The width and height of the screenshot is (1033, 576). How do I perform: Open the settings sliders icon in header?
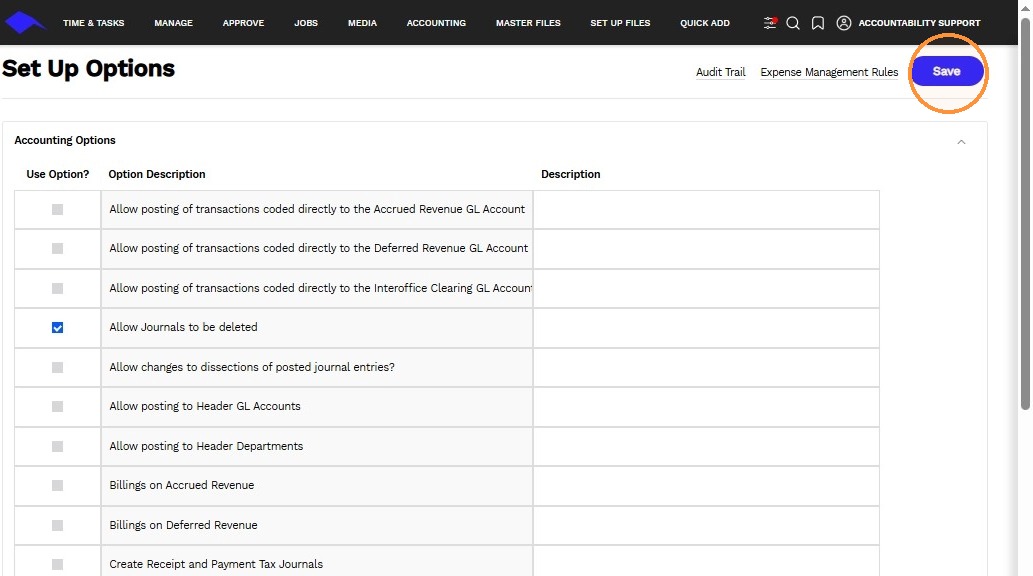(769, 22)
